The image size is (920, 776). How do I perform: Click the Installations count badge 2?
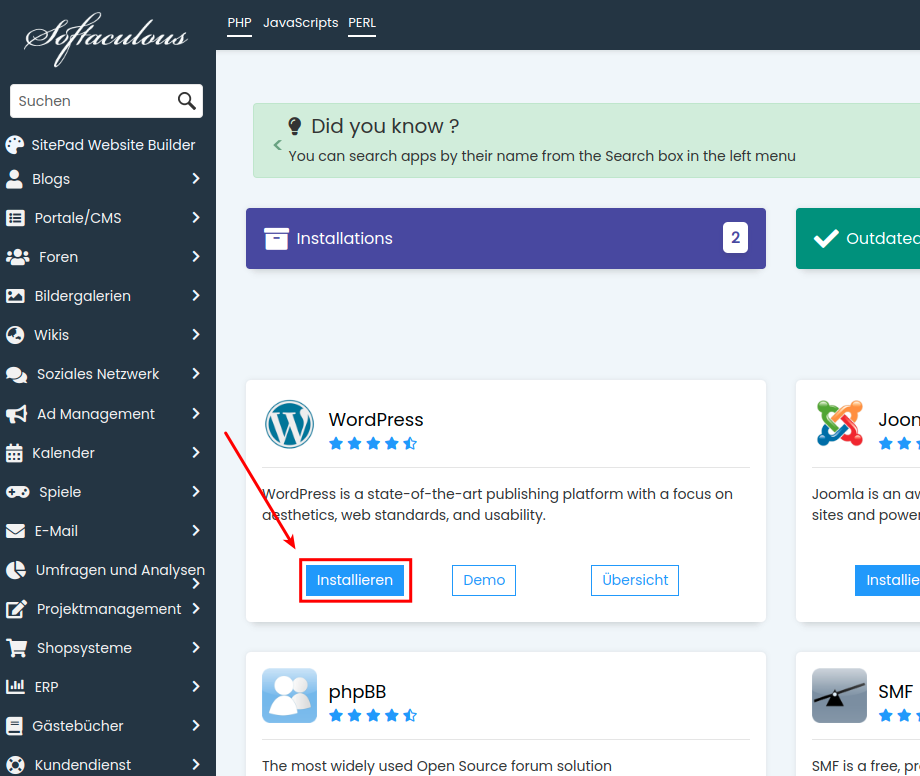[x=735, y=238]
